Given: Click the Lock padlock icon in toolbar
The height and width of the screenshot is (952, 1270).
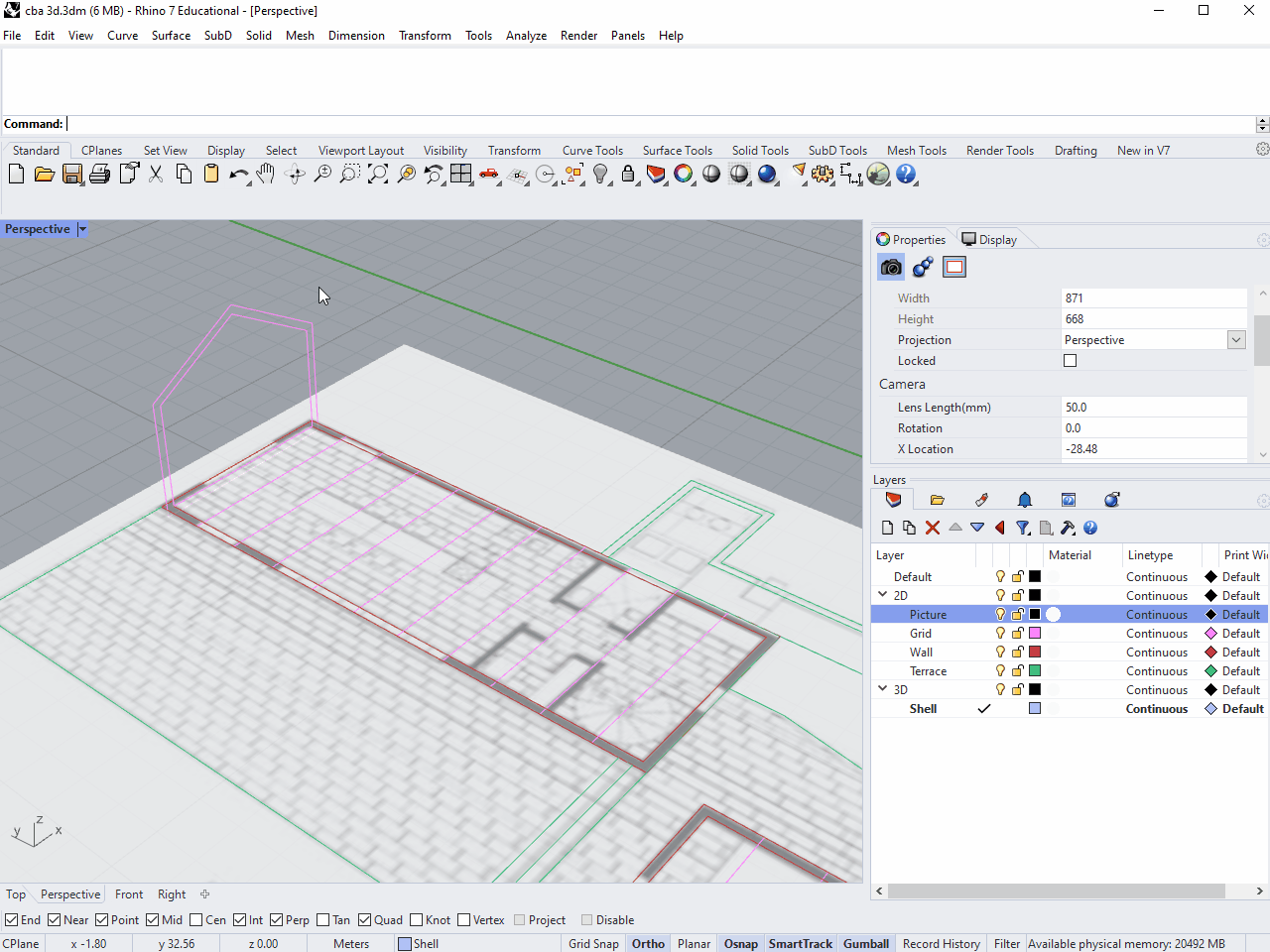Looking at the screenshot, I should pyautogui.click(x=628, y=175).
